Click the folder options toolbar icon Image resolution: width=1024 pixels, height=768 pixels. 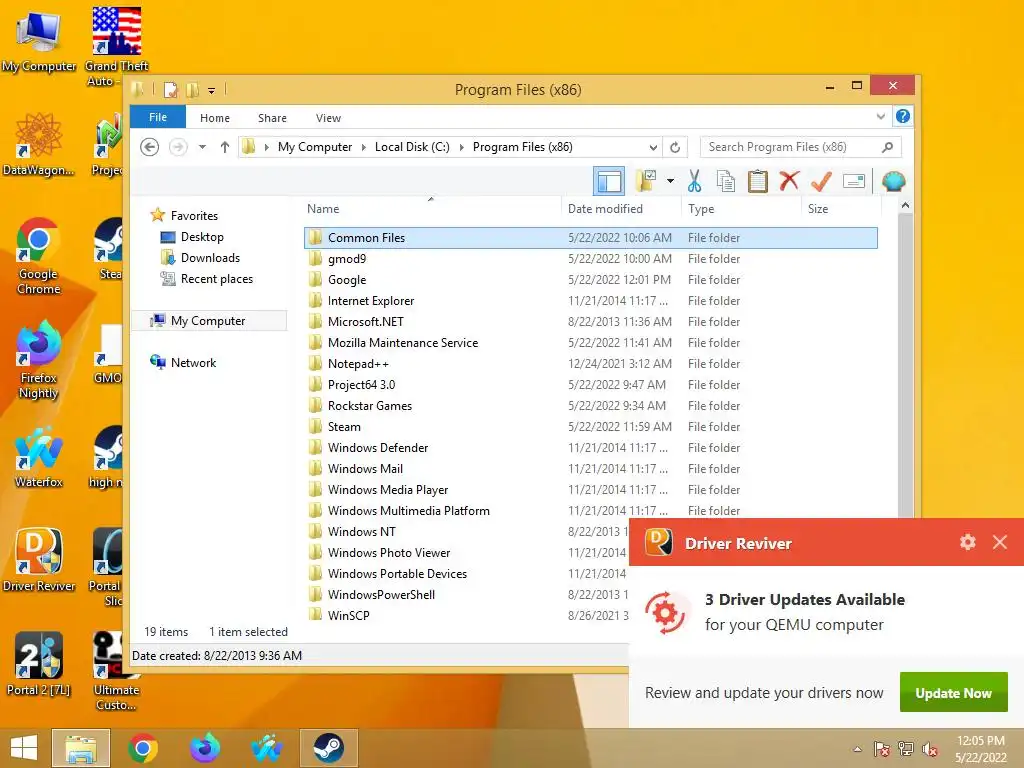coord(646,182)
